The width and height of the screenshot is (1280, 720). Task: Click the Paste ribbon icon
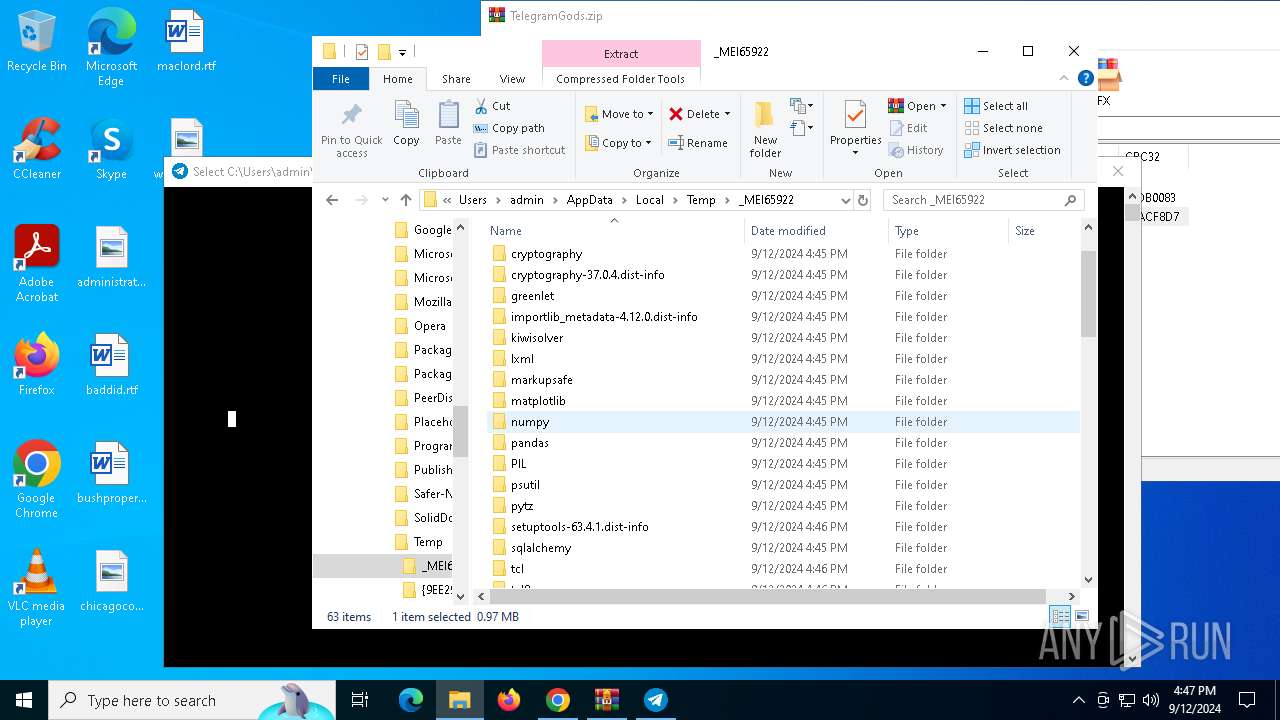[448, 124]
